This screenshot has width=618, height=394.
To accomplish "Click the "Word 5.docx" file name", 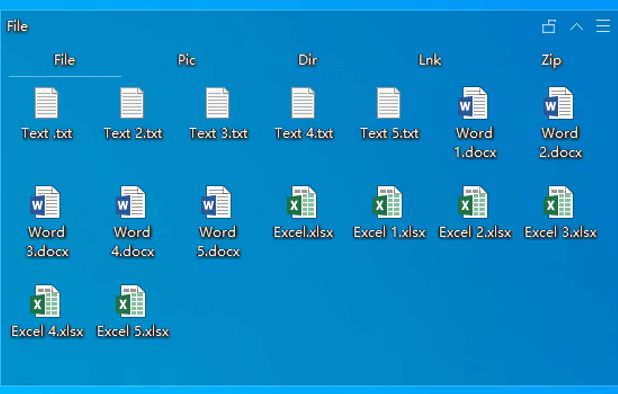I will click(218, 242).
